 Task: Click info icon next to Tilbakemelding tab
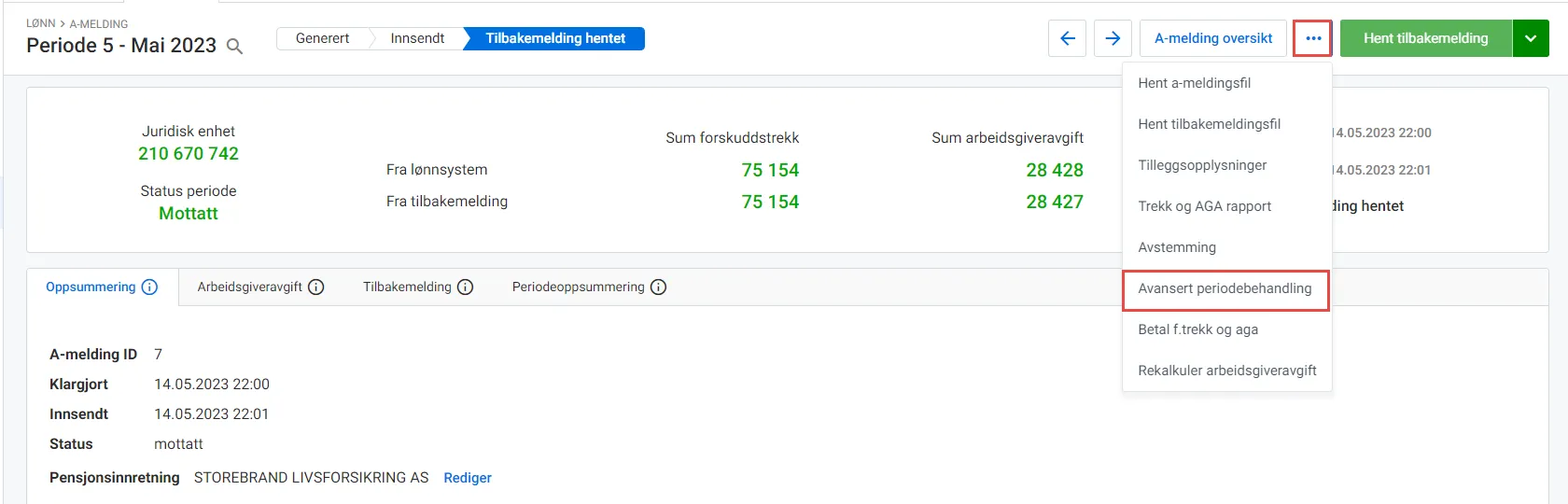pos(465,287)
